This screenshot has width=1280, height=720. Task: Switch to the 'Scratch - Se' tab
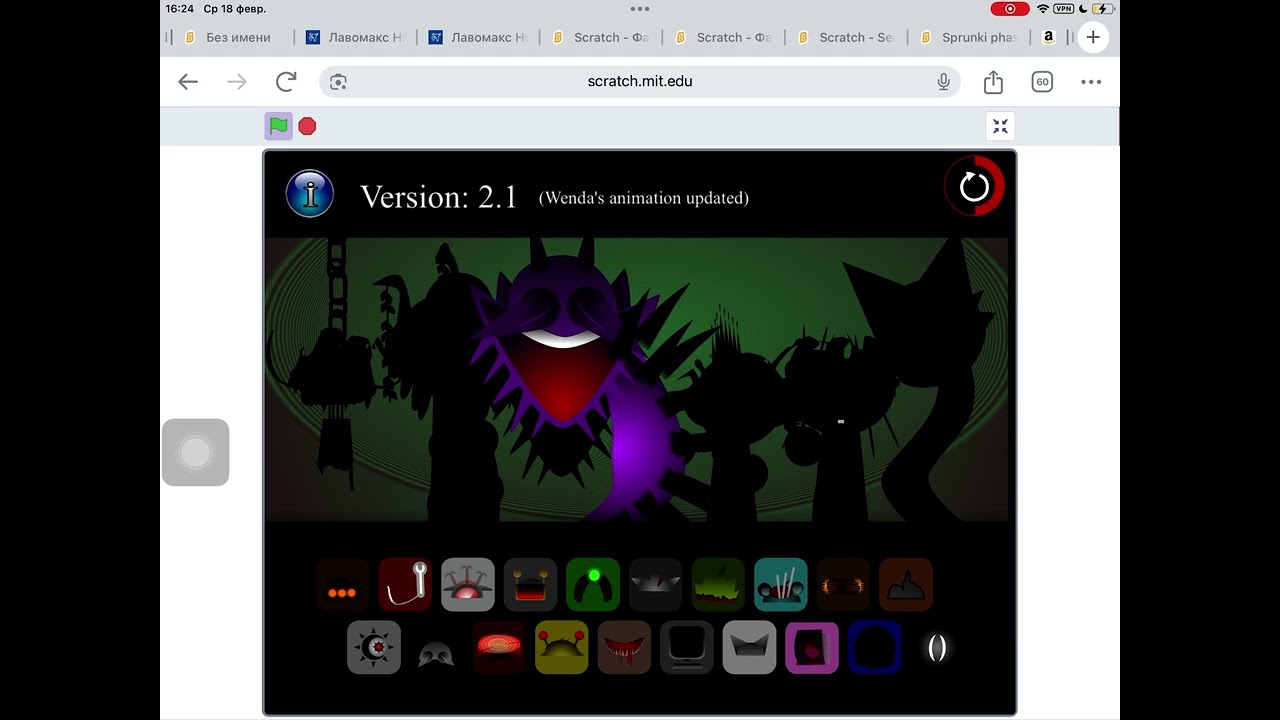[846, 37]
